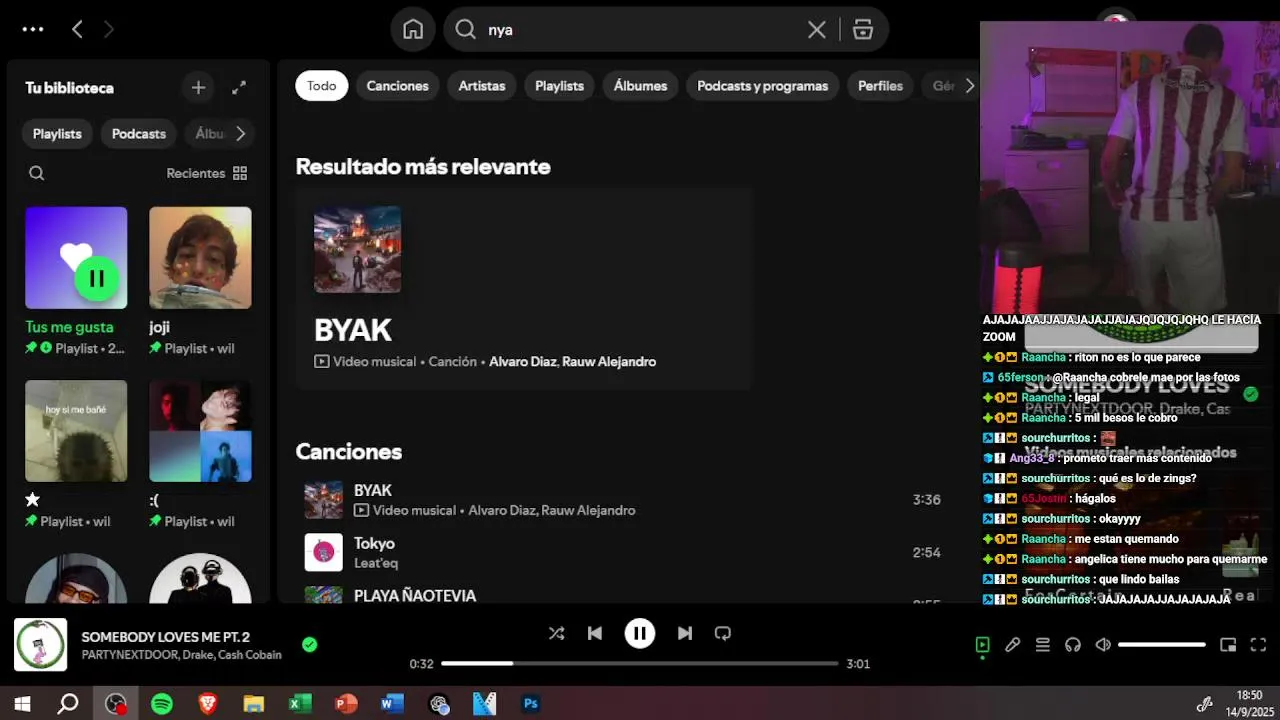
Task: Open the Spotify Home icon
Action: pyautogui.click(x=413, y=30)
